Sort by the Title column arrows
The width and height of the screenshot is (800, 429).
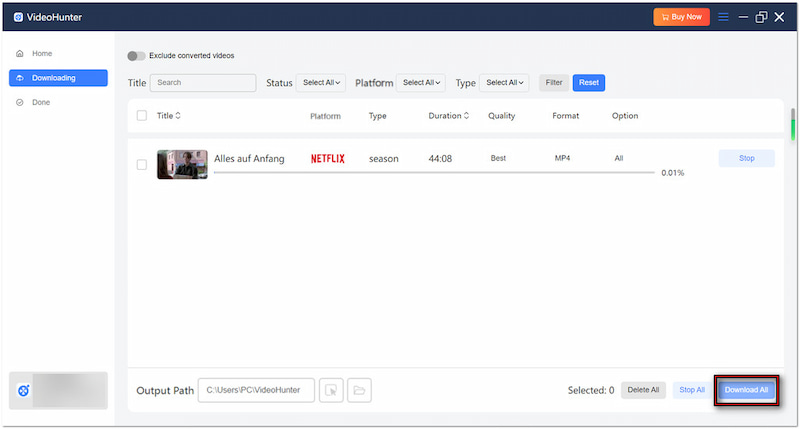click(x=178, y=116)
